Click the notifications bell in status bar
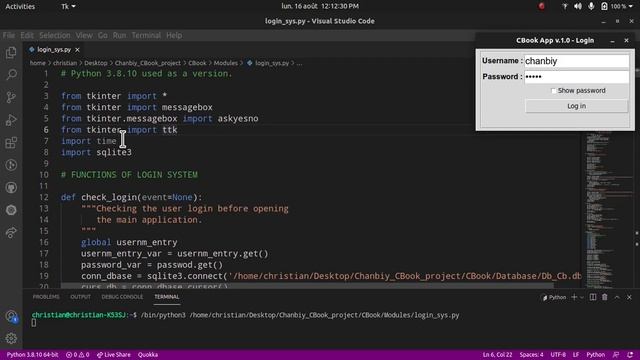 click(630, 355)
